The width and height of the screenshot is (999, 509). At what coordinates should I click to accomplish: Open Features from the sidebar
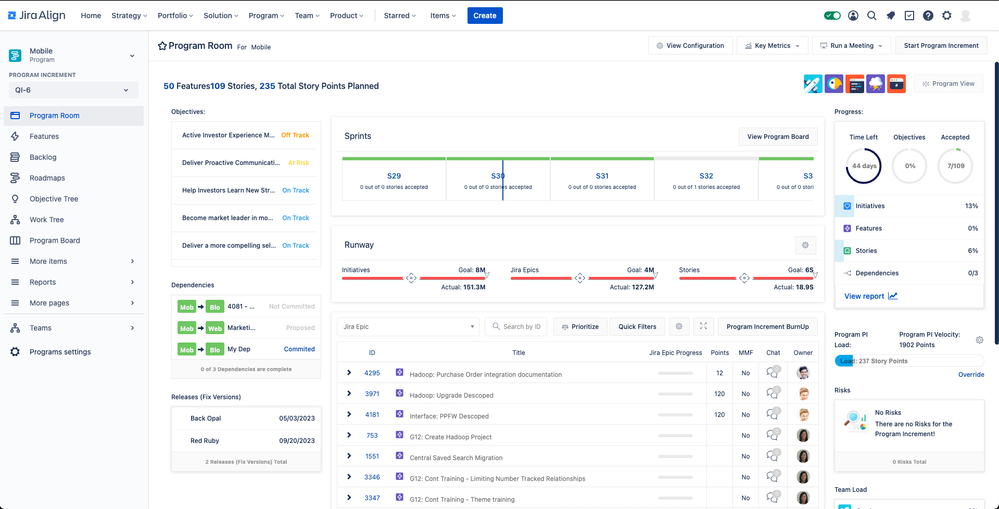[43, 136]
